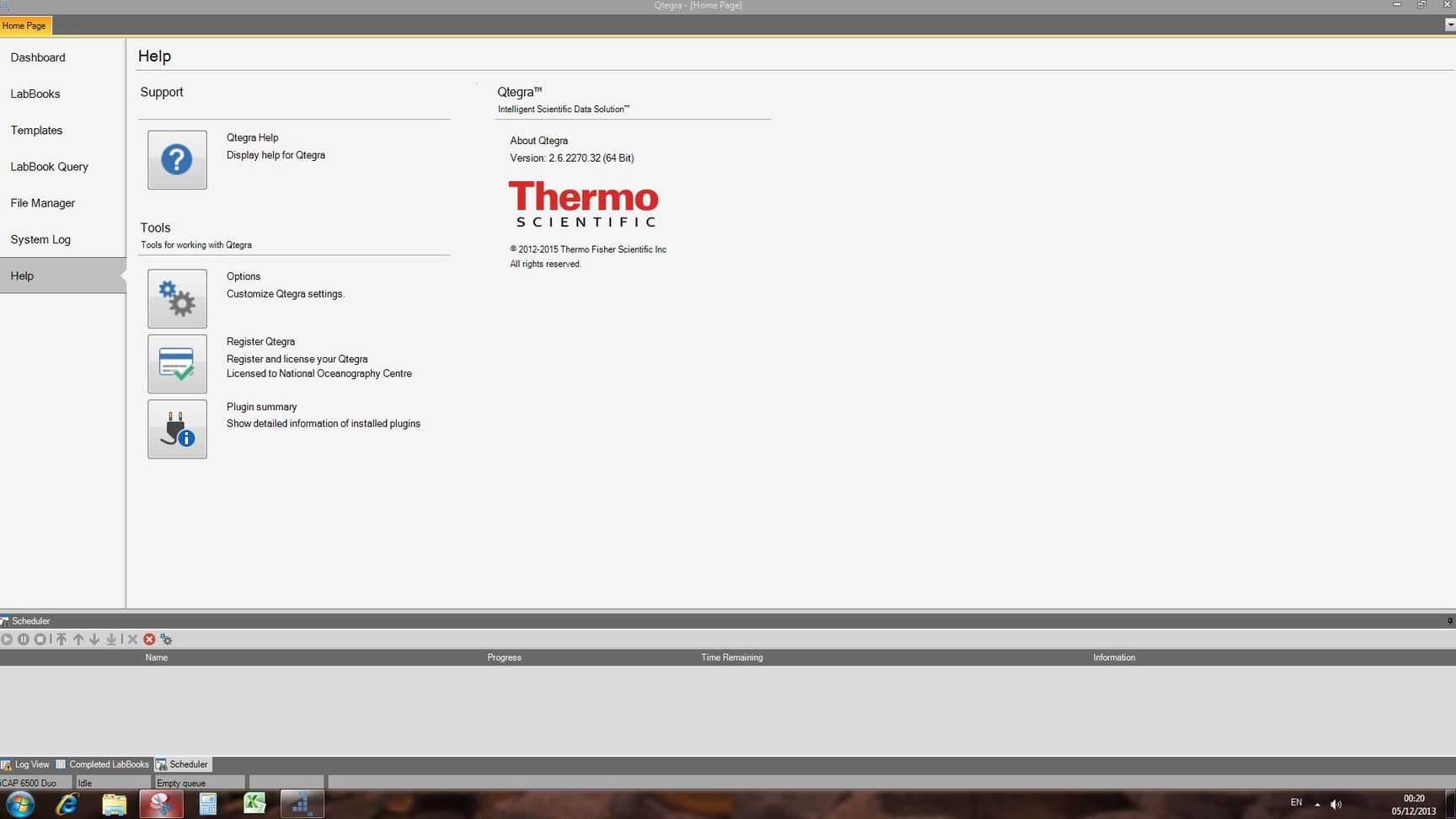Pause the Scheduler queue
The image size is (1456, 819).
[24, 640]
